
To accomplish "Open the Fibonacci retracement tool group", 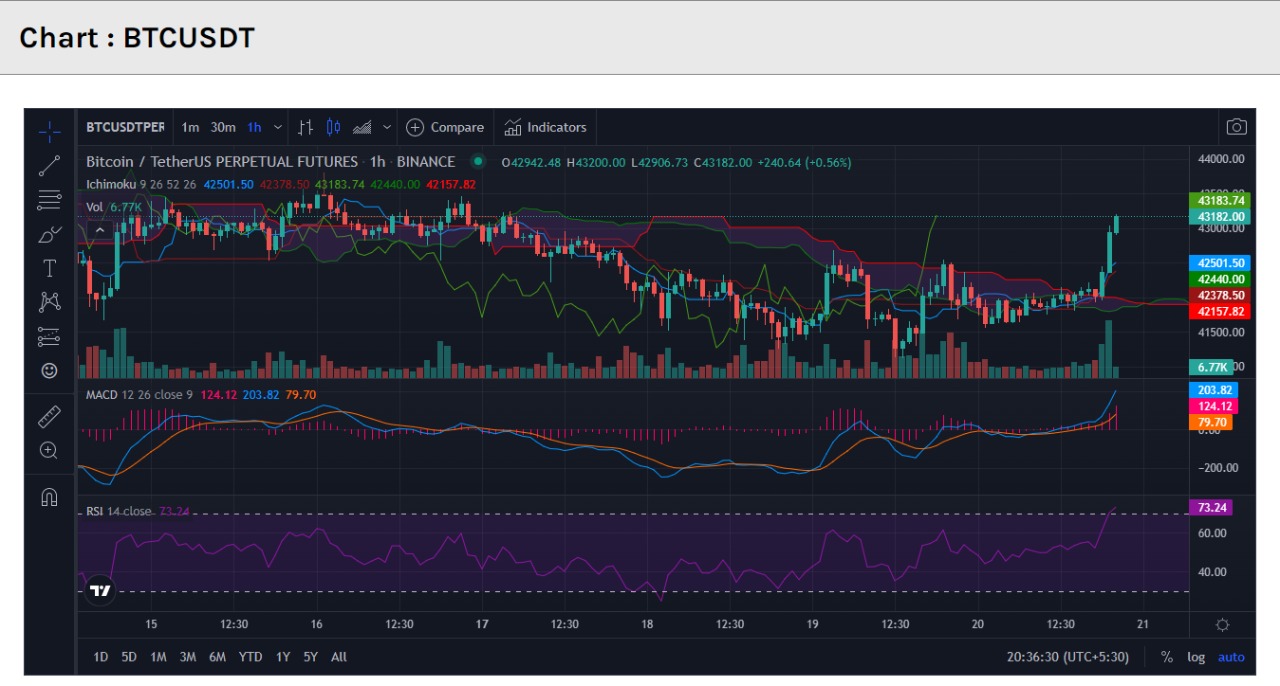I will 49,200.
